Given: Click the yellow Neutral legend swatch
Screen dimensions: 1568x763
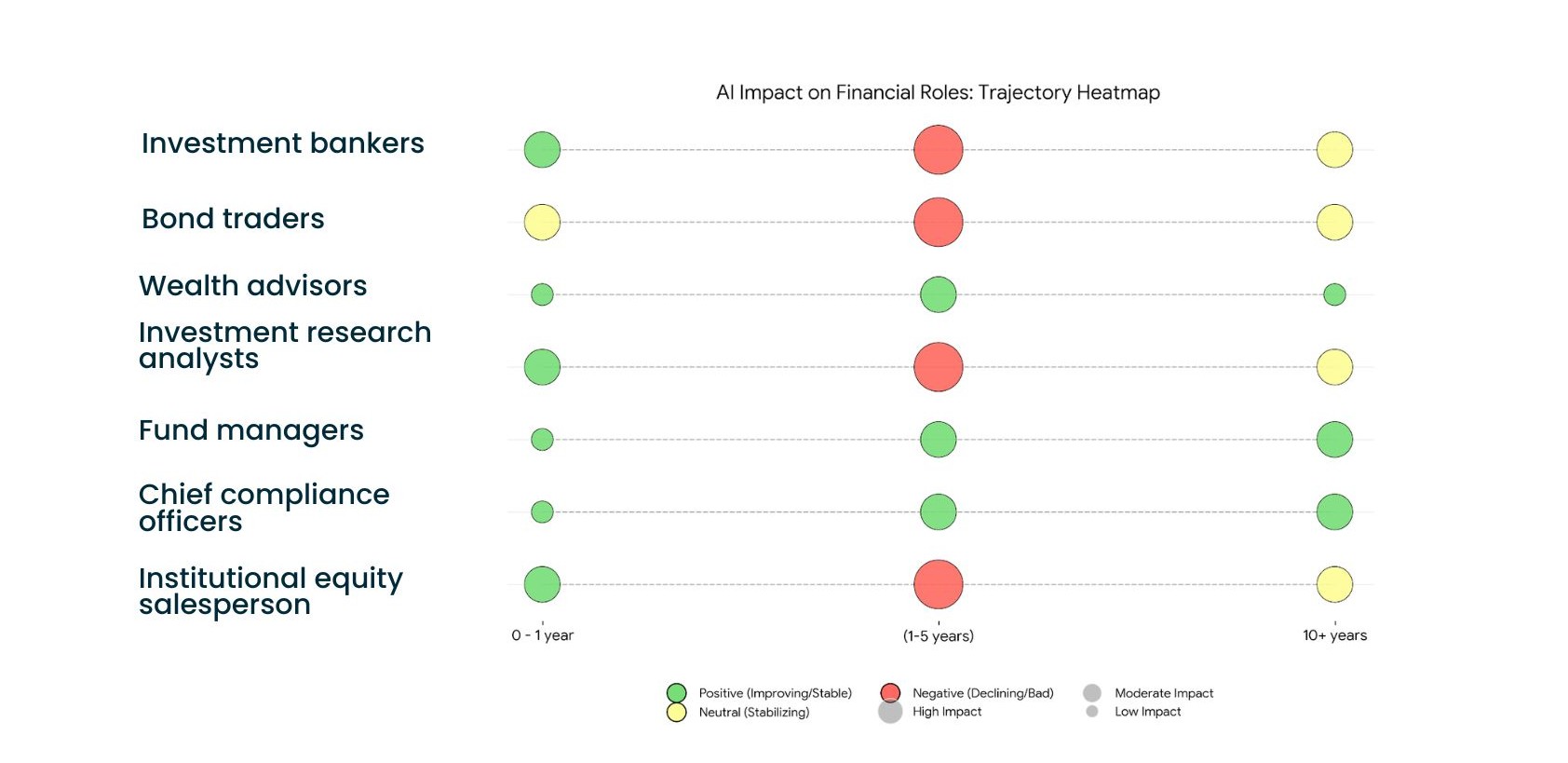Looking at the screenshot, I should click(677, 713).
